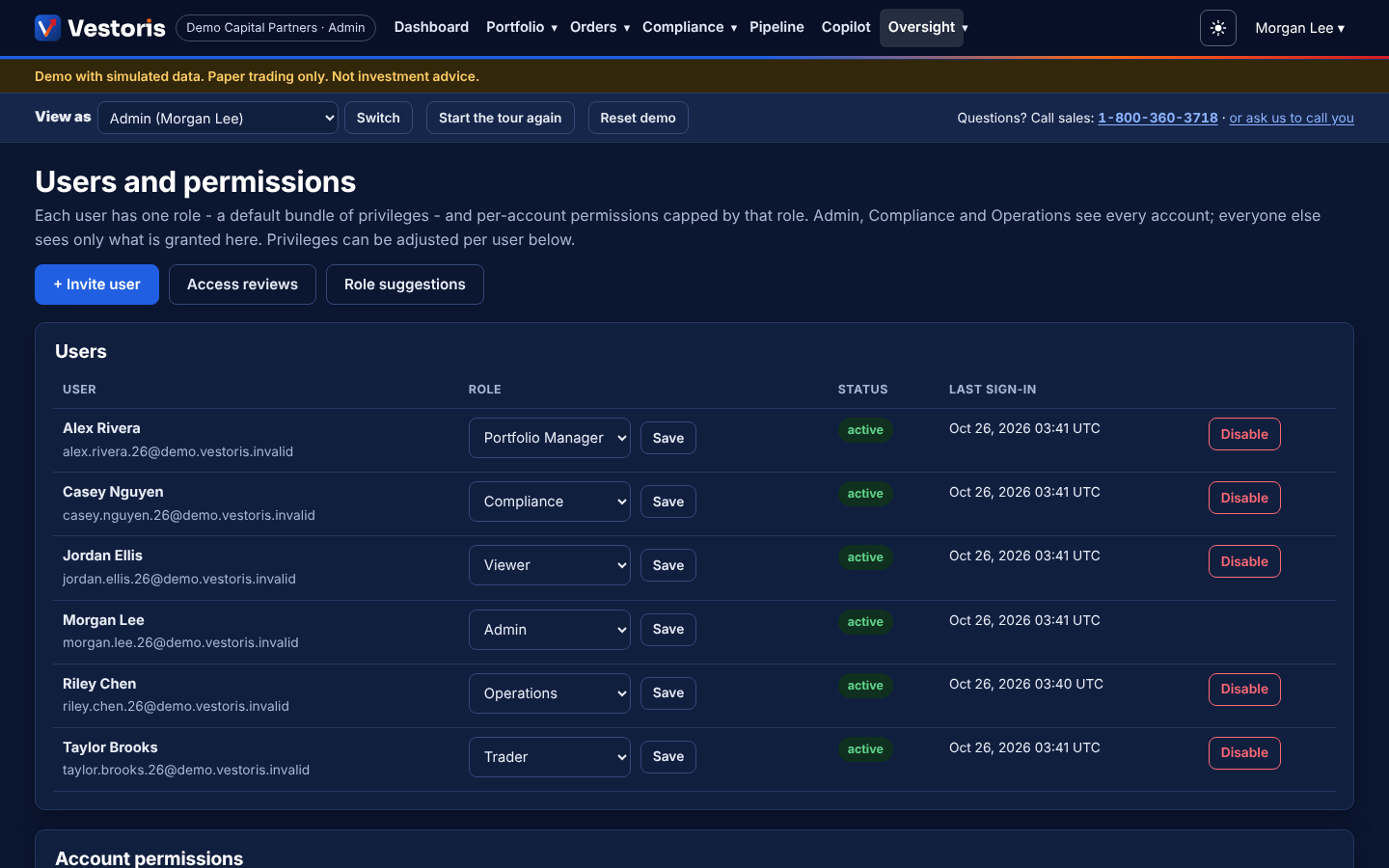Save Riley Chen's role
The image size is (1389, 868).
tap(668, 693)
